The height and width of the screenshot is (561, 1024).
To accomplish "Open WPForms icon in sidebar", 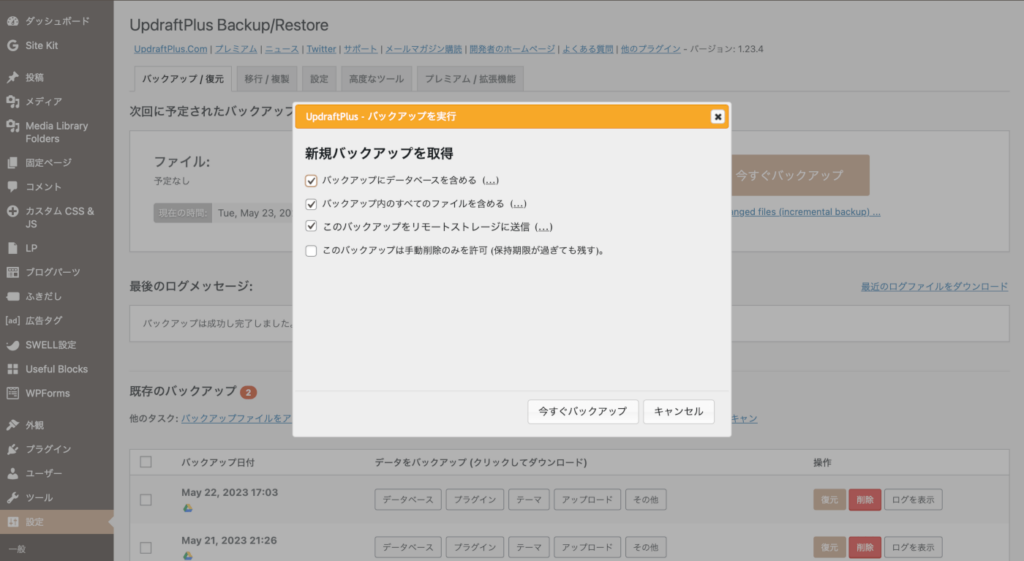I will (12, 393).
